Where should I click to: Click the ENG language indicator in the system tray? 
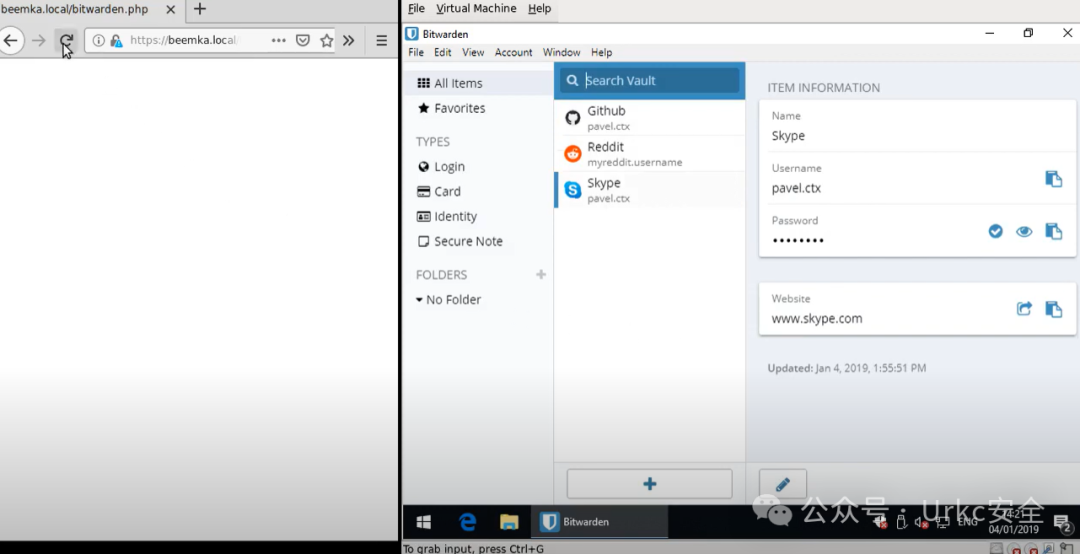point(967,522)
